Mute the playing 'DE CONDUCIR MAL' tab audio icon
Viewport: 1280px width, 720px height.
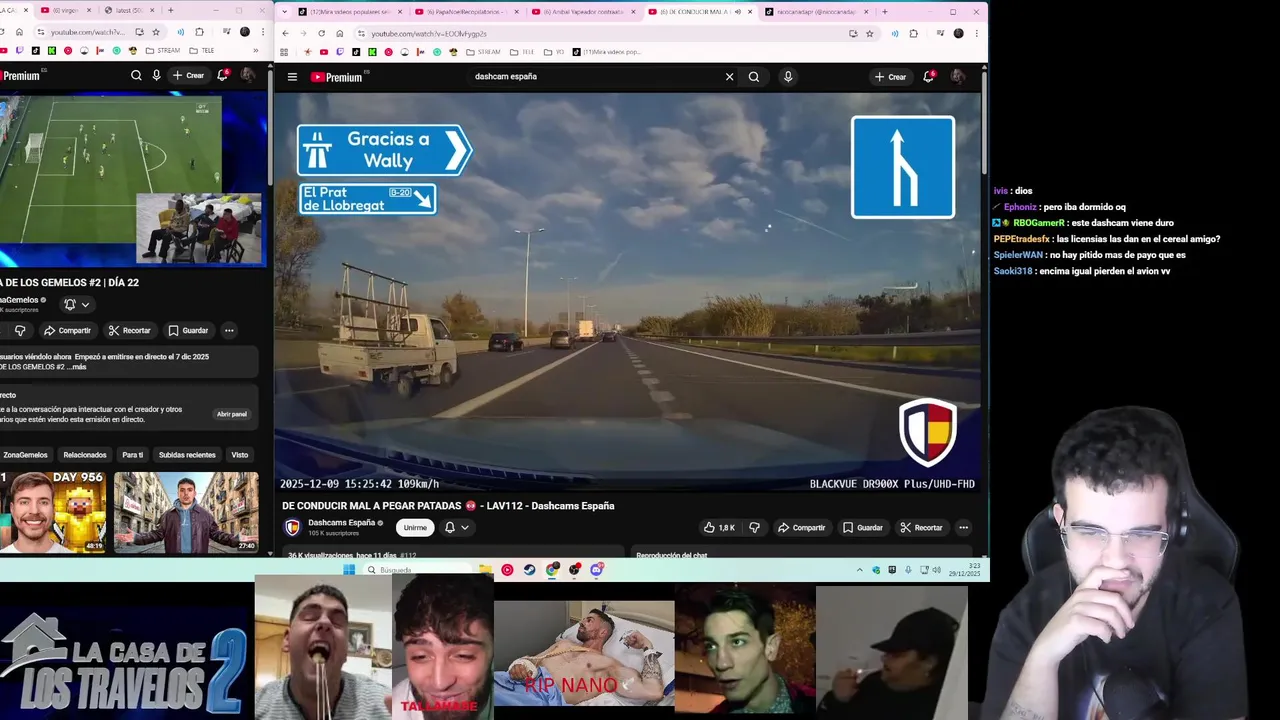[738, 12]
